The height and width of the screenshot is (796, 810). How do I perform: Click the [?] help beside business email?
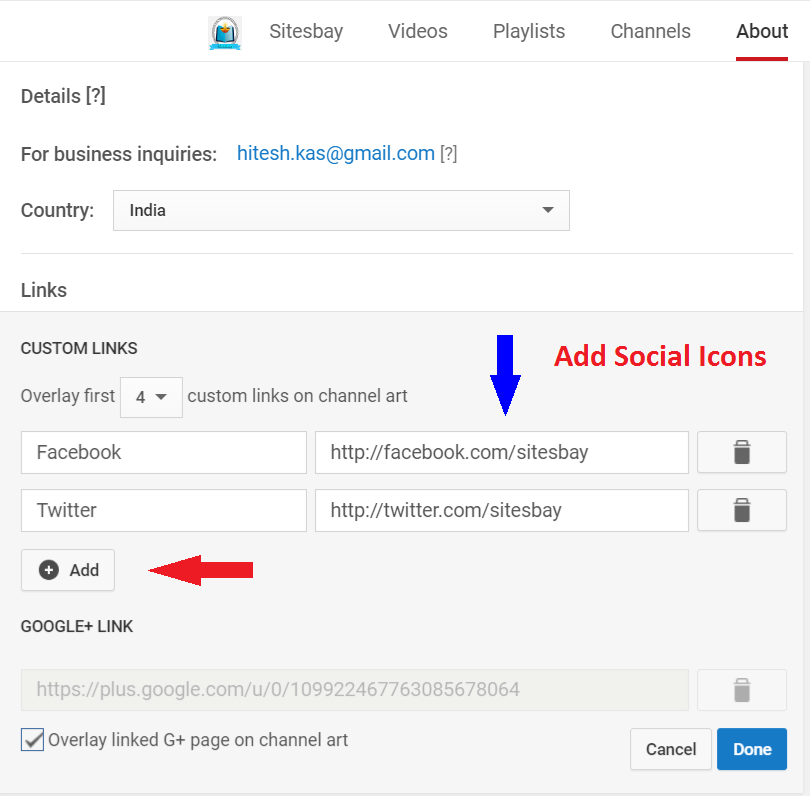[448, 153]
